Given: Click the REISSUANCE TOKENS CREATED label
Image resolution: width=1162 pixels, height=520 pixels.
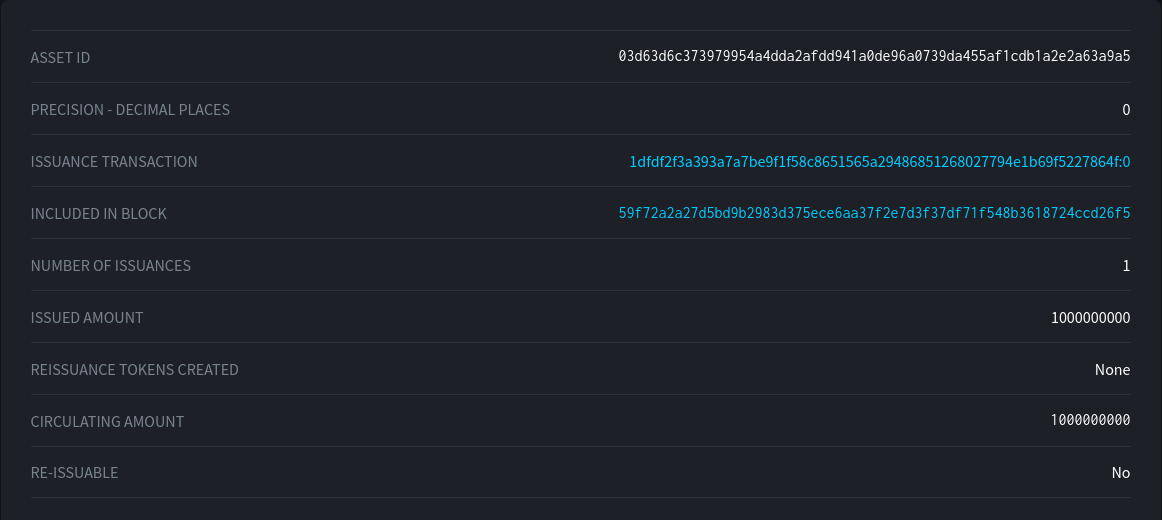Looking at the screenshot, I should coord(135,370).
